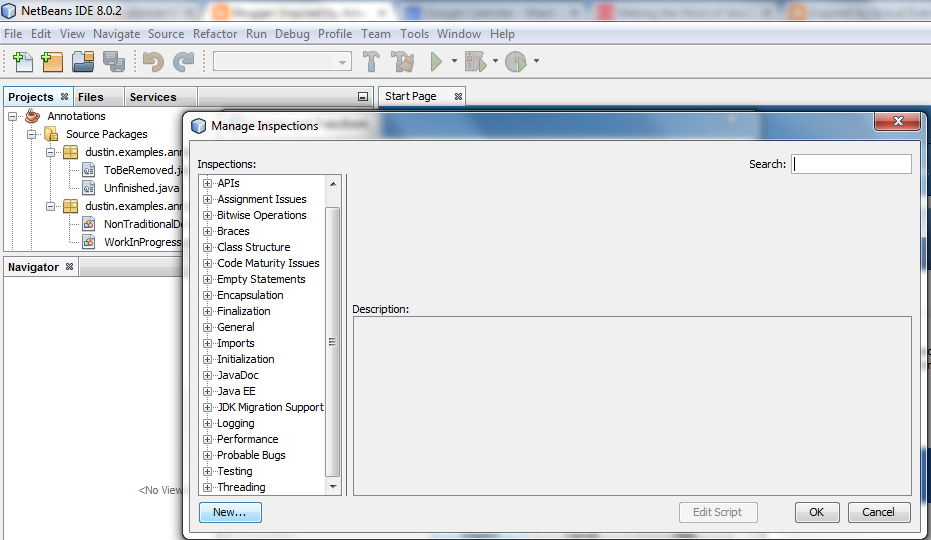
Task: Open the configuration combo box in toolbar
Action: click(x=282, y=61)
